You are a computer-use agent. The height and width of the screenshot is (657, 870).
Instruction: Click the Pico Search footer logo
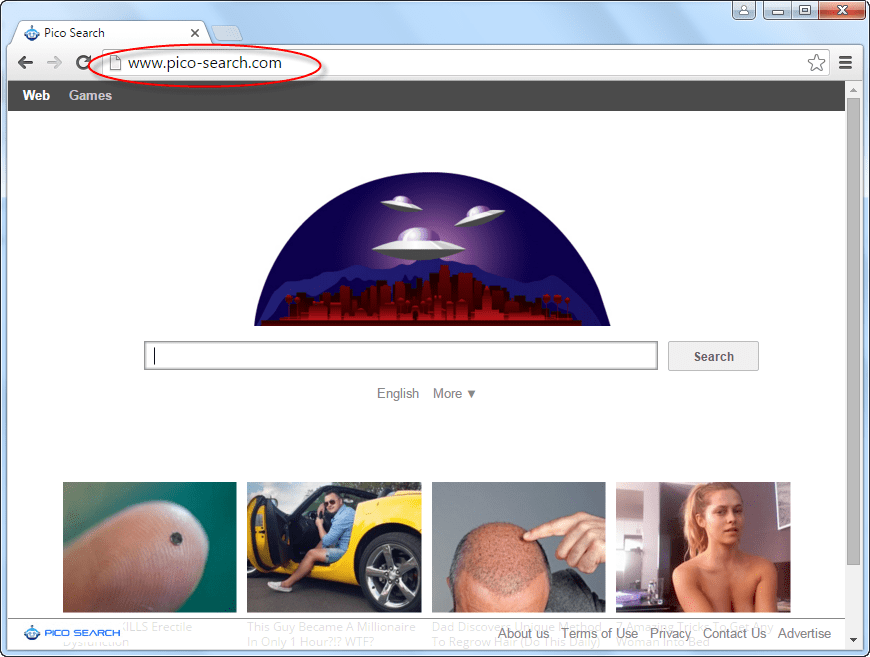pyautogui.click(x=72, y=633)
